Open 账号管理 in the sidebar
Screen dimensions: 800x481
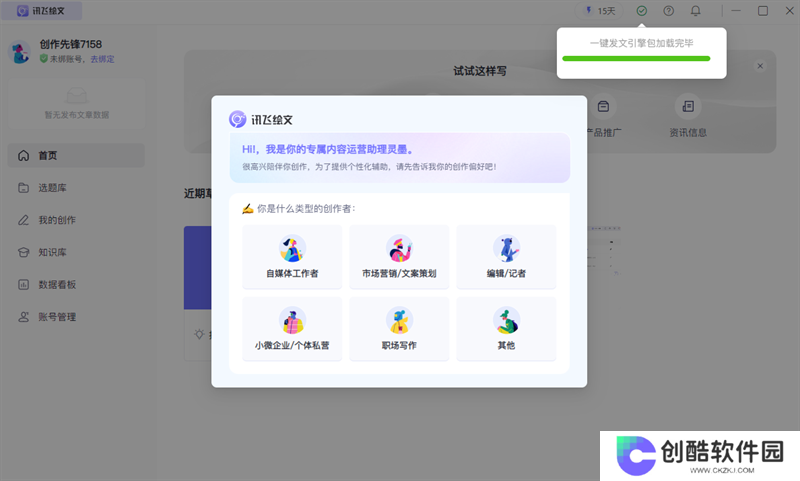pos(76,317)
